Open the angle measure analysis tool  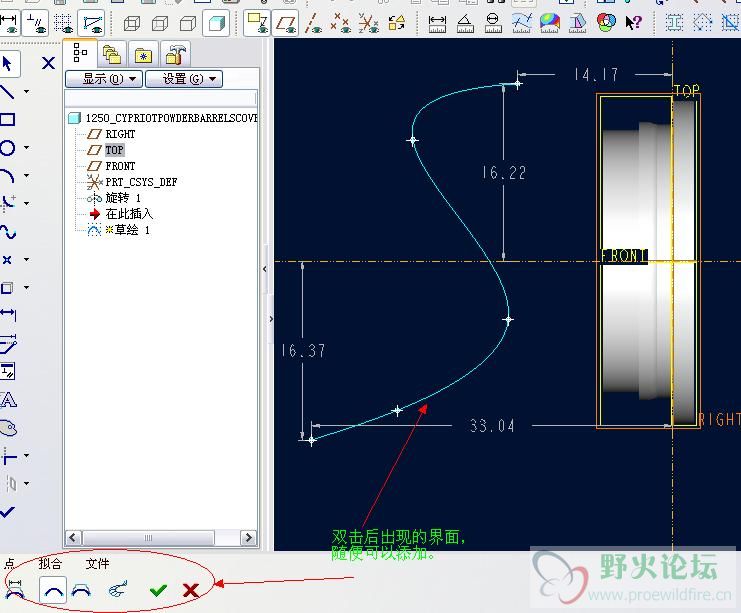[465, 23]
